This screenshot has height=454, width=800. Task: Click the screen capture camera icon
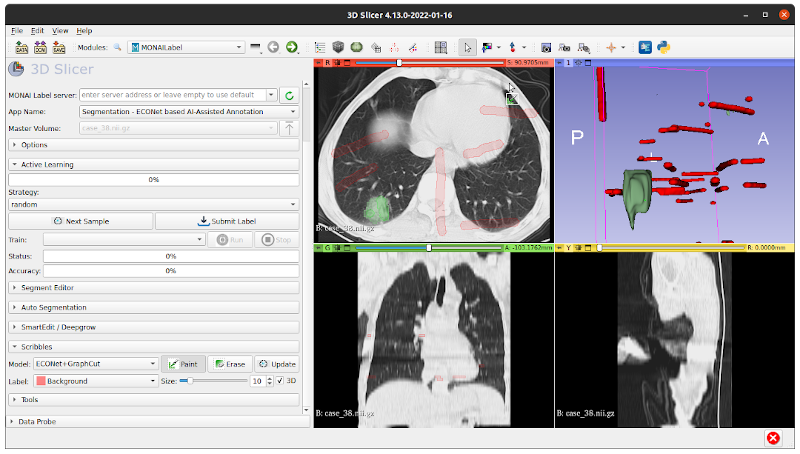click(x=546, y=47)
